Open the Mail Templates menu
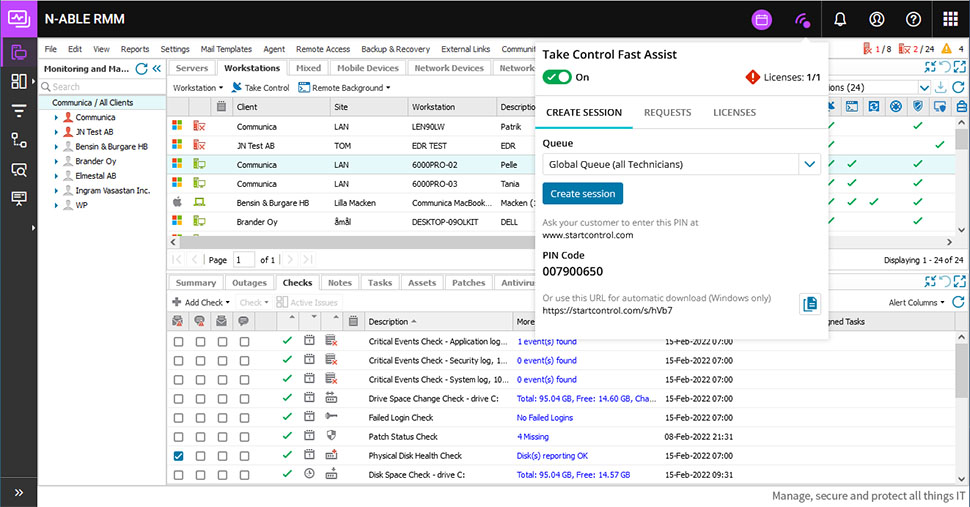Image resolution: width=970 pixels, height=507 pixels. click(226, 49)
